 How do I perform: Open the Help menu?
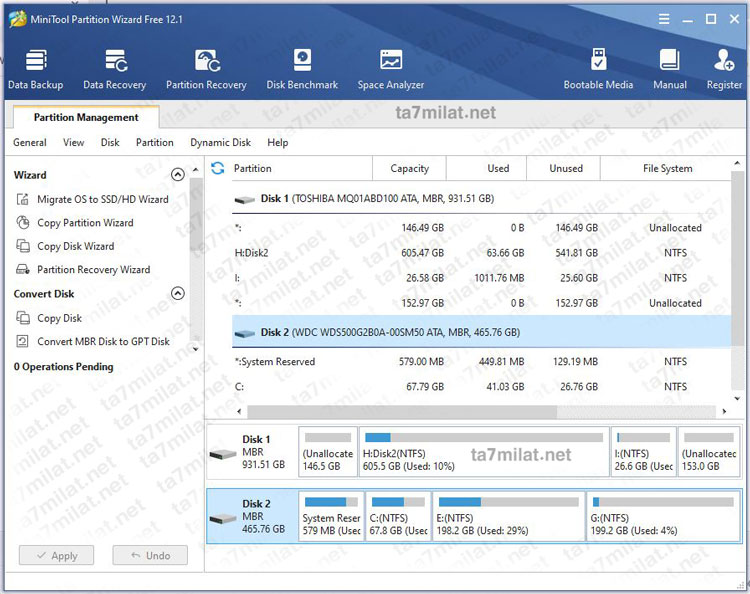277,143
